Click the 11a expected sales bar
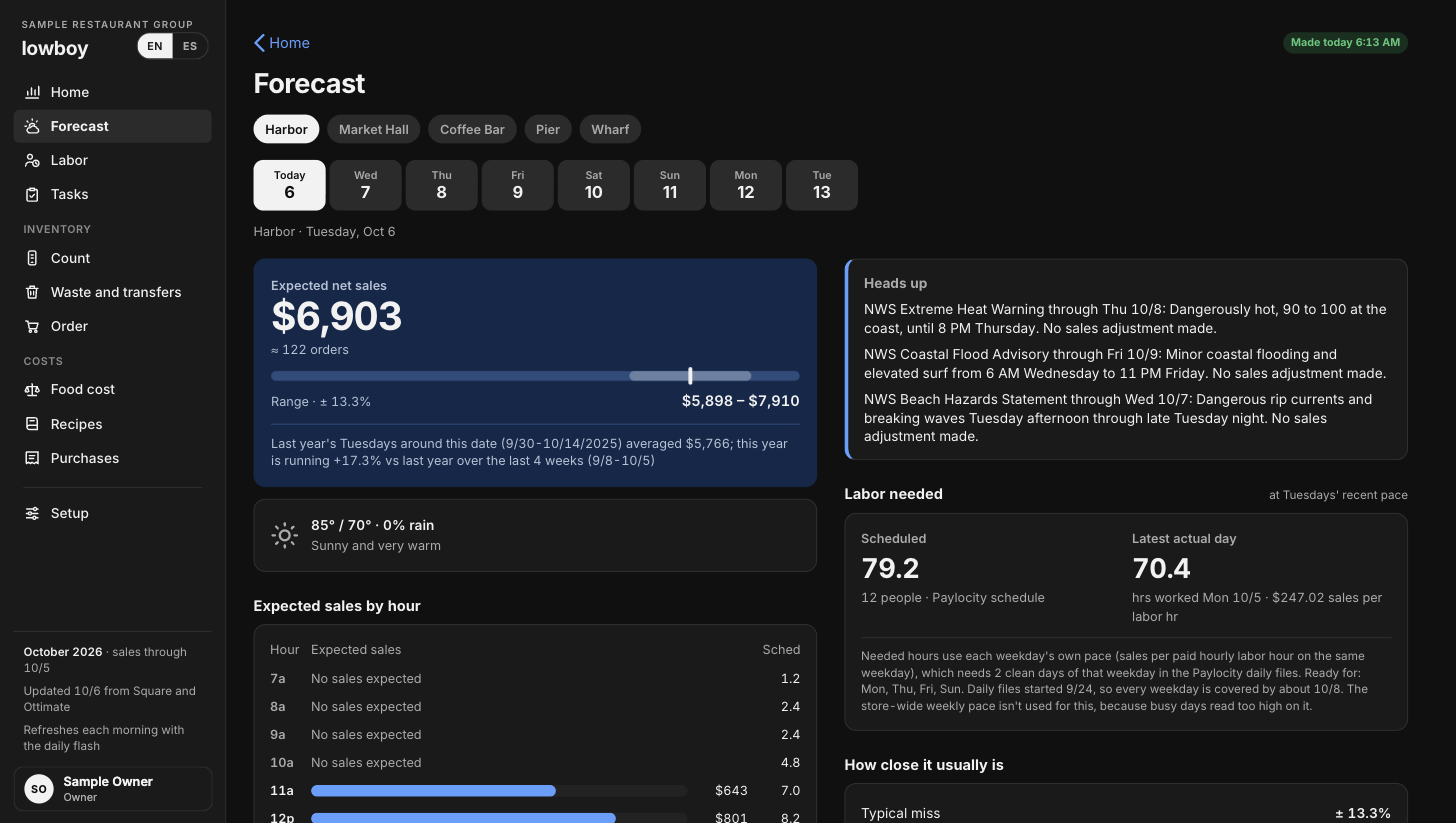 [x=433, y=791]
